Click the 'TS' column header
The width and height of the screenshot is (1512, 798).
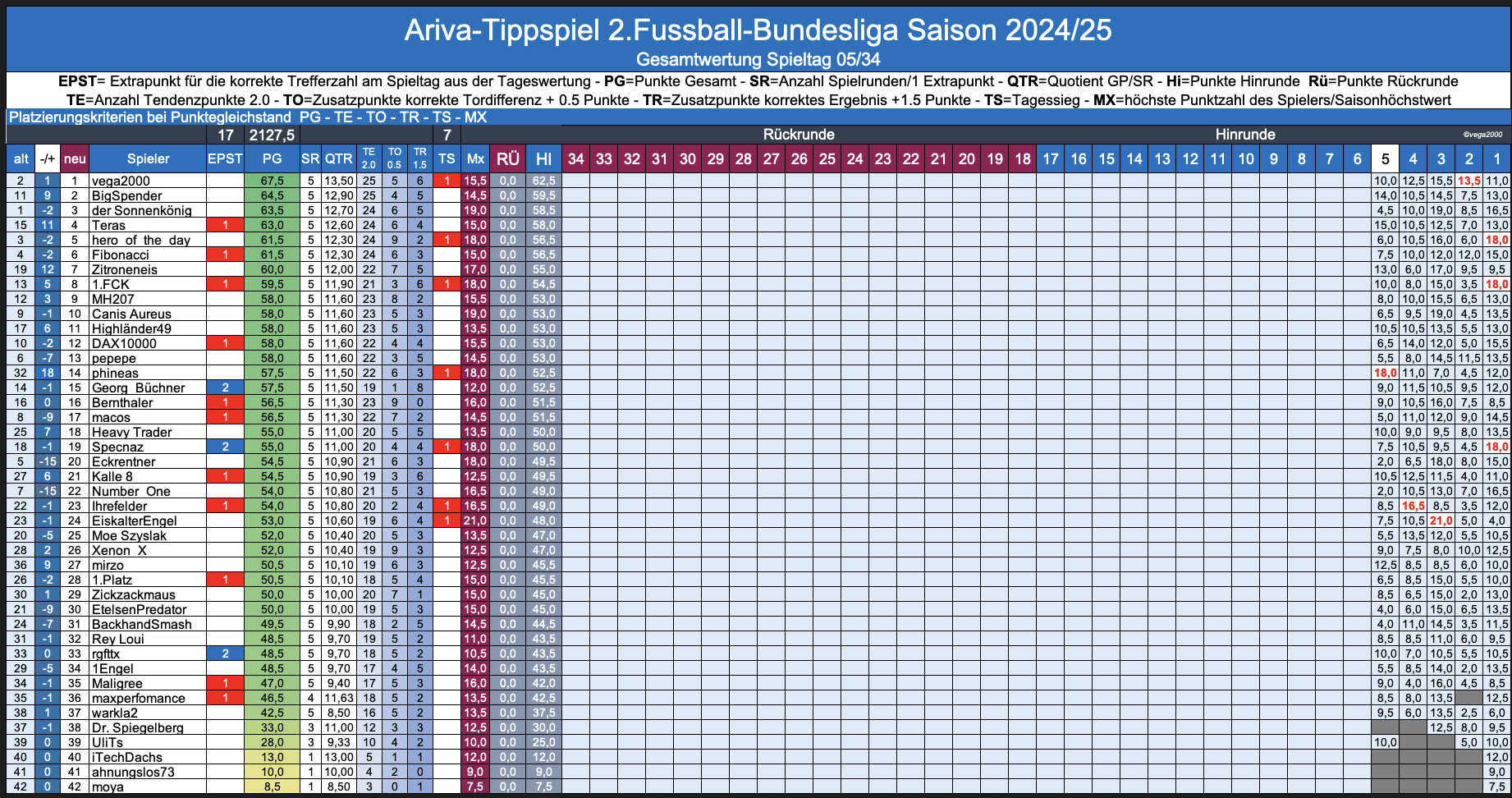click(x=447, y=159)
